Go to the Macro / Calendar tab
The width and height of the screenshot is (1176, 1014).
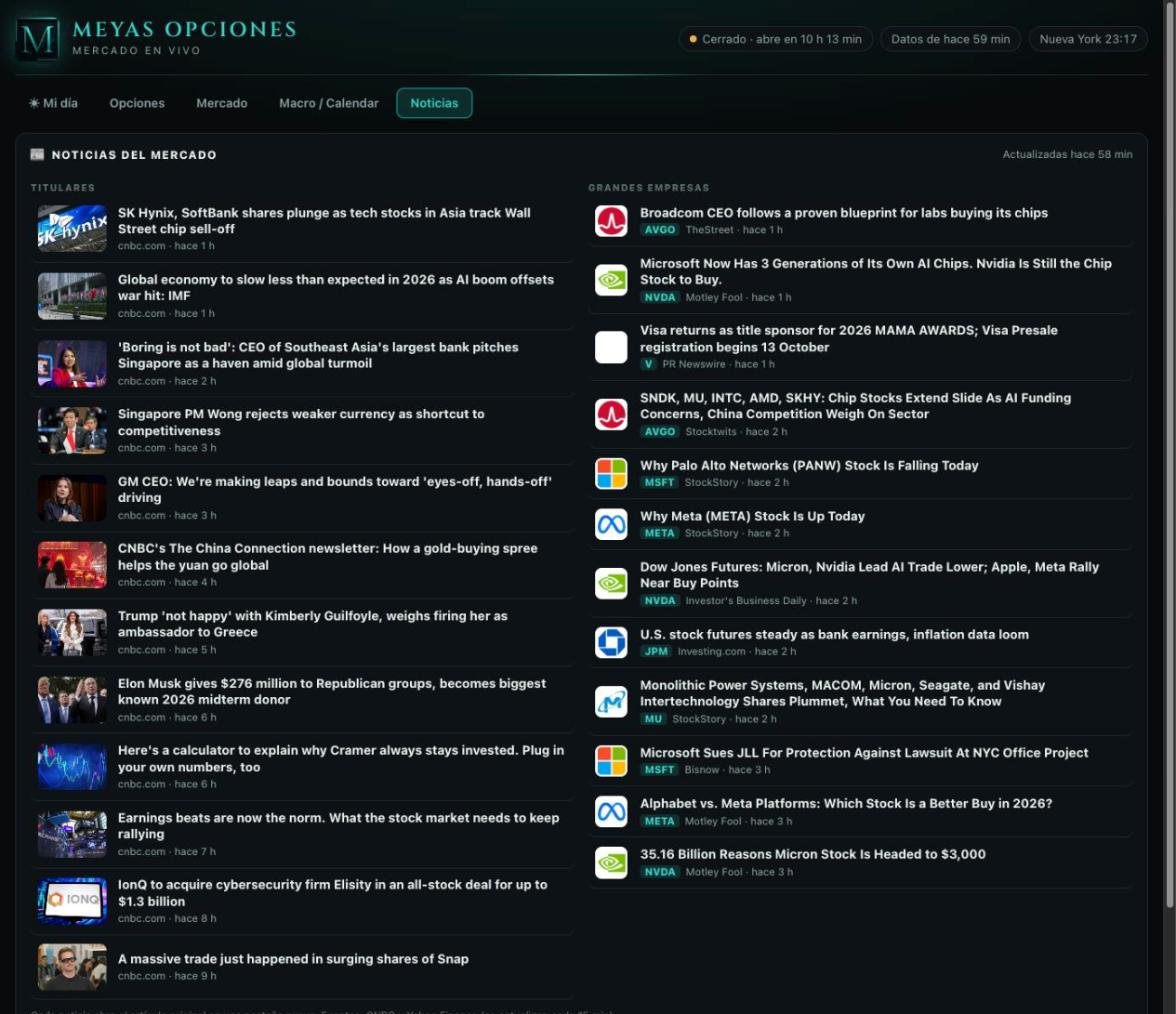pos(328,104)
